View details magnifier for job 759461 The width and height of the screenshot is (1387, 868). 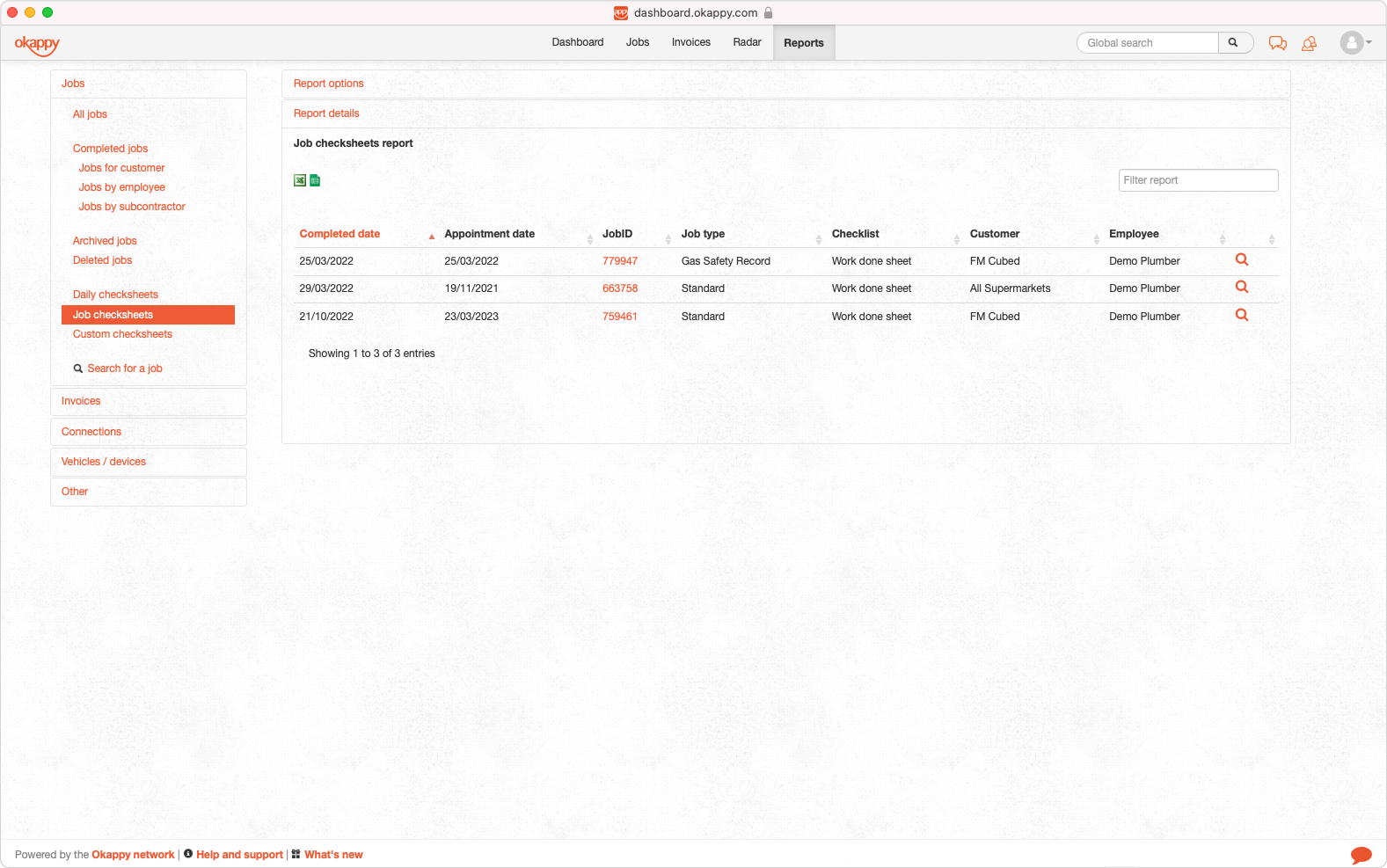[1242, 315]
